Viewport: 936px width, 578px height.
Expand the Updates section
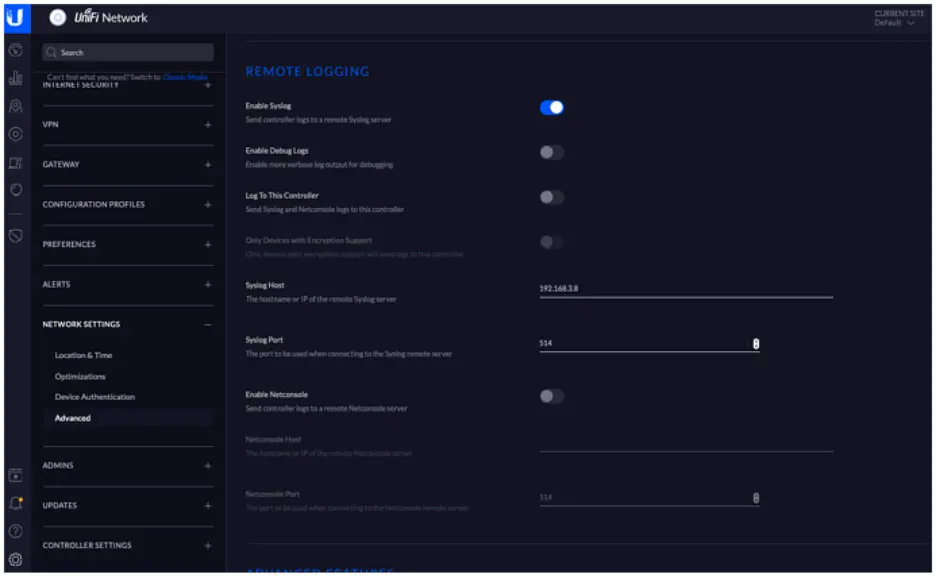click(x=208, y=506)
